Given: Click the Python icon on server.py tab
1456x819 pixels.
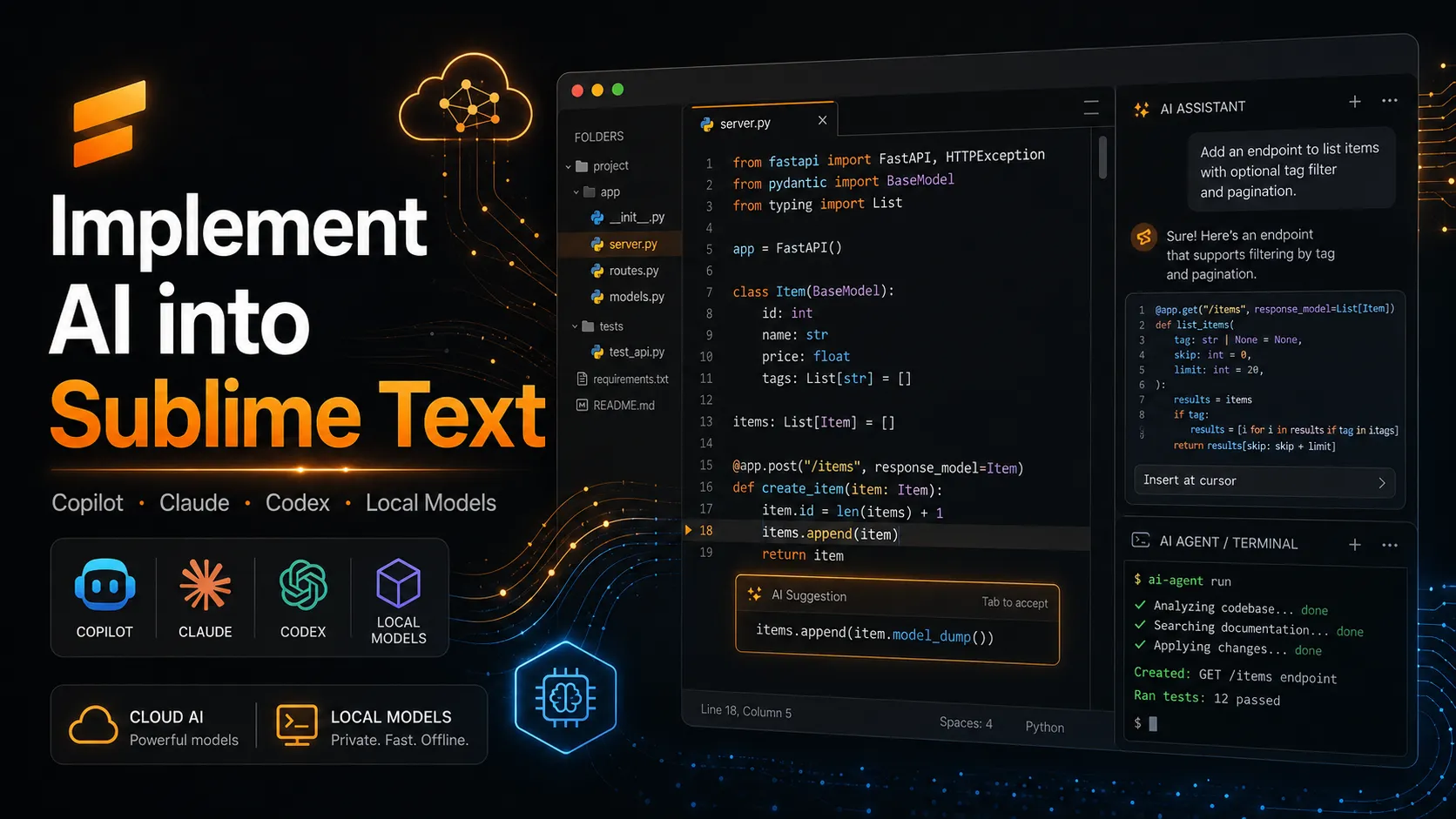Looking at the screenshot, I should click(707, 124).
